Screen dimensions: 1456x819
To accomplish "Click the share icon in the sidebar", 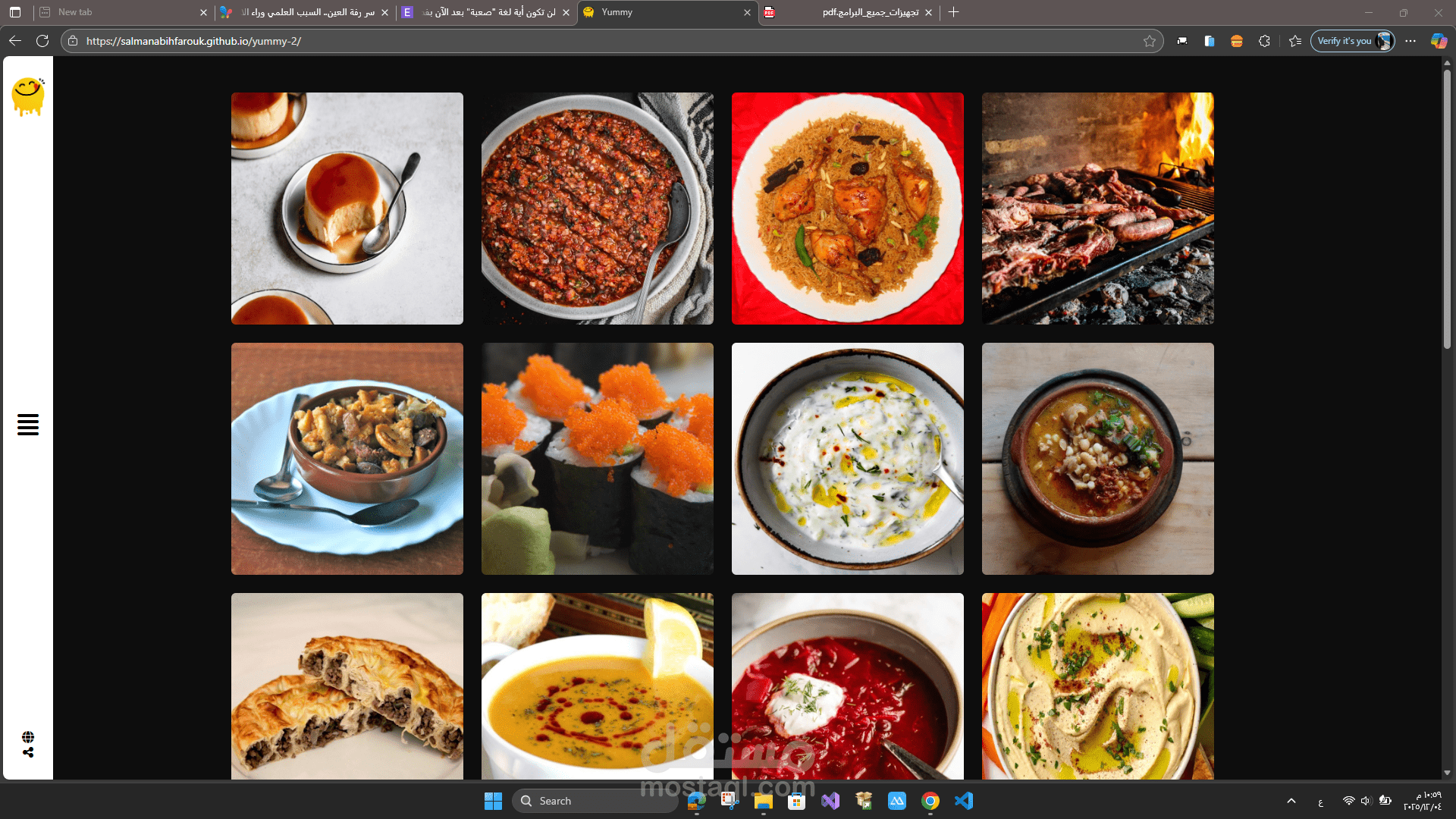I will point(28,752).
